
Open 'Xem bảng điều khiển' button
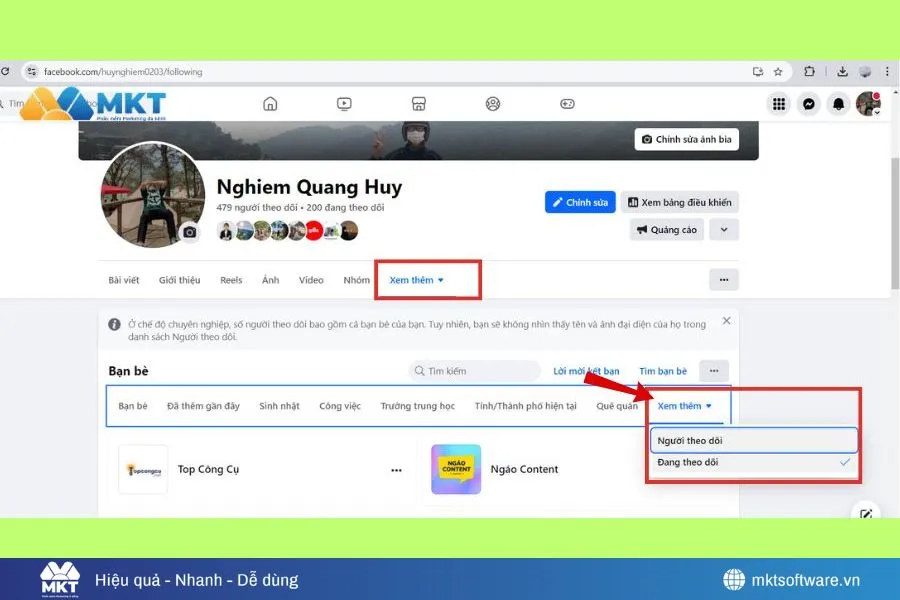pyautogui.click(x=681, y=202)
